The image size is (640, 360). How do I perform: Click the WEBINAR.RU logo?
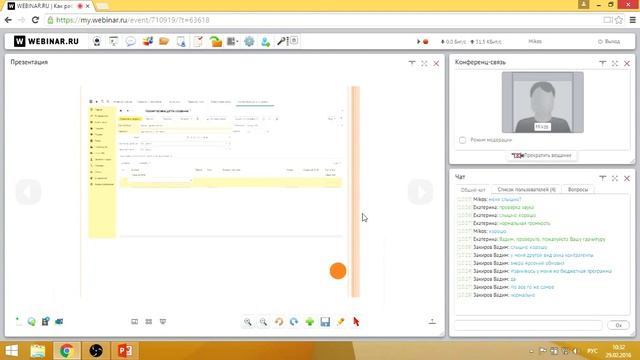pos(46,41)
